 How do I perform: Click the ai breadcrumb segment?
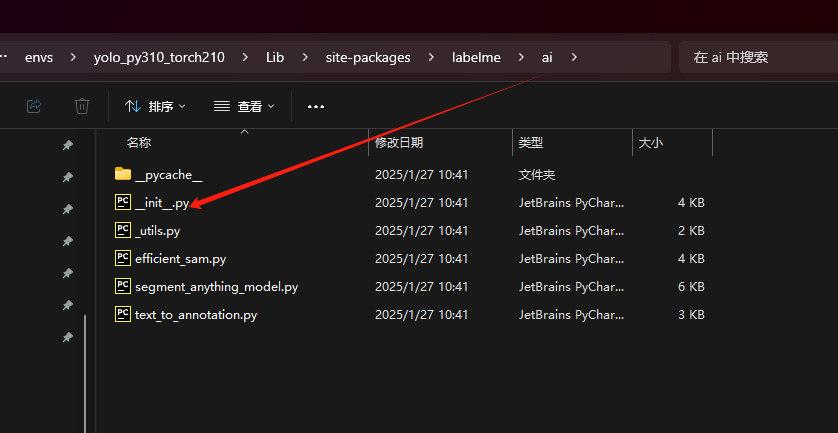coord(547,57)
